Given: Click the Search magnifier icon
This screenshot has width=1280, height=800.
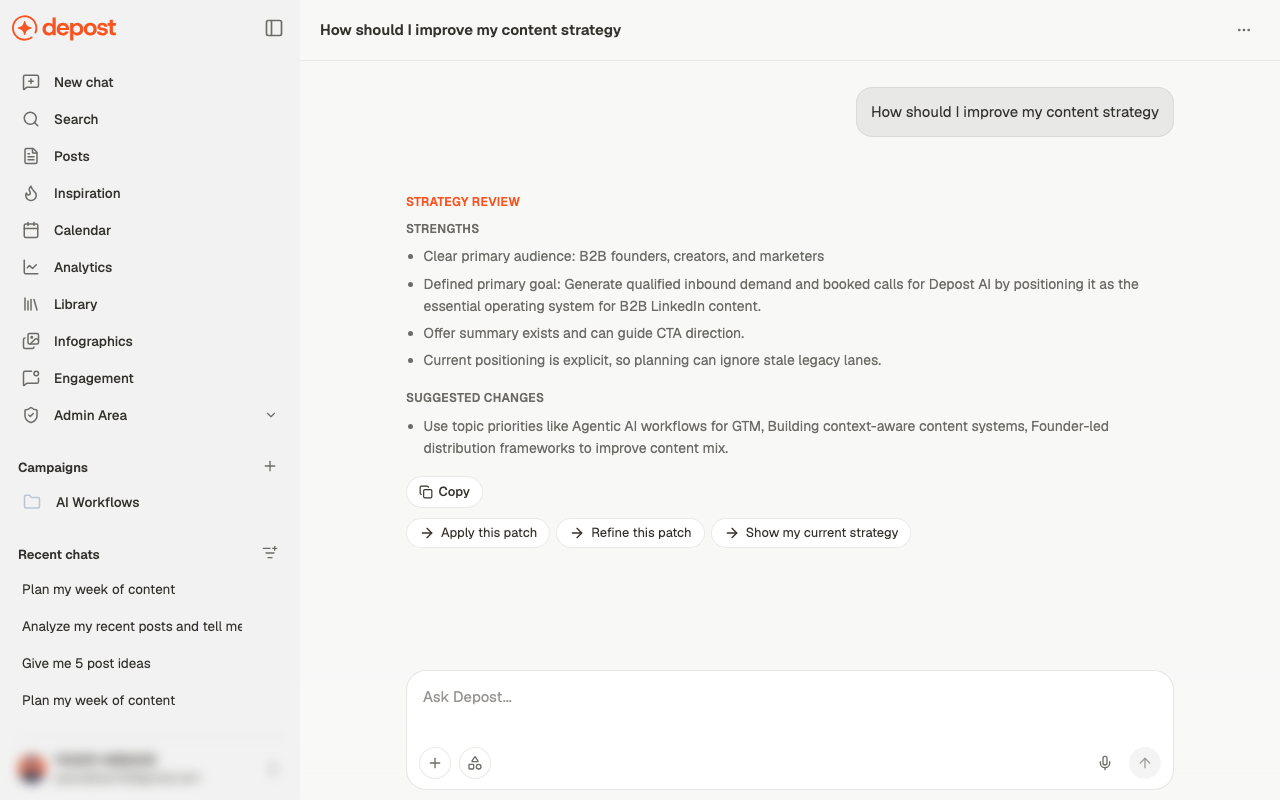Looking at the screenshot, I should (x=31, y=119).
